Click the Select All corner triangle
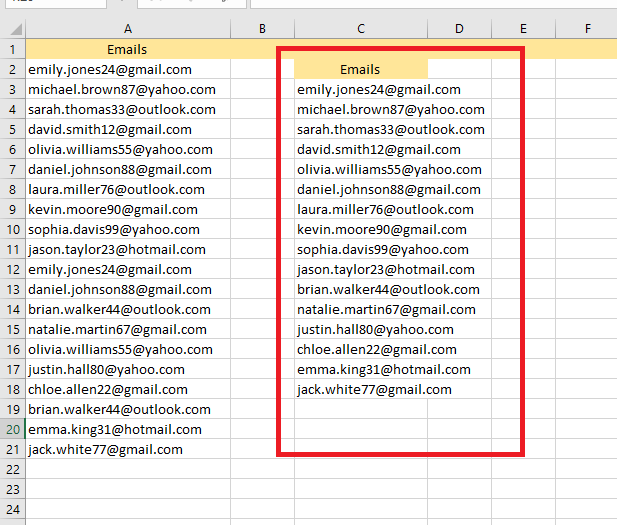Screen dimensions: 617x525 coord(13,29)
